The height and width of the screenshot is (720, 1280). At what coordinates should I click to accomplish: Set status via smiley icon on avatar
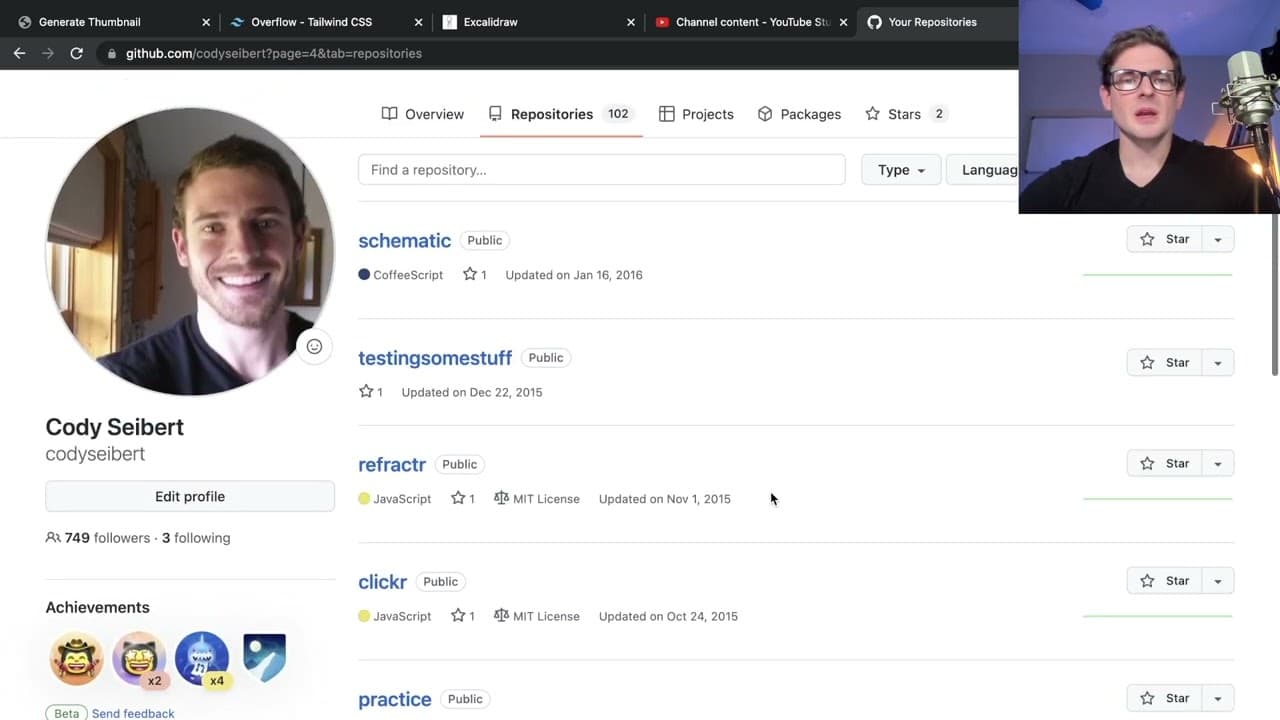[x=314, y=347]
